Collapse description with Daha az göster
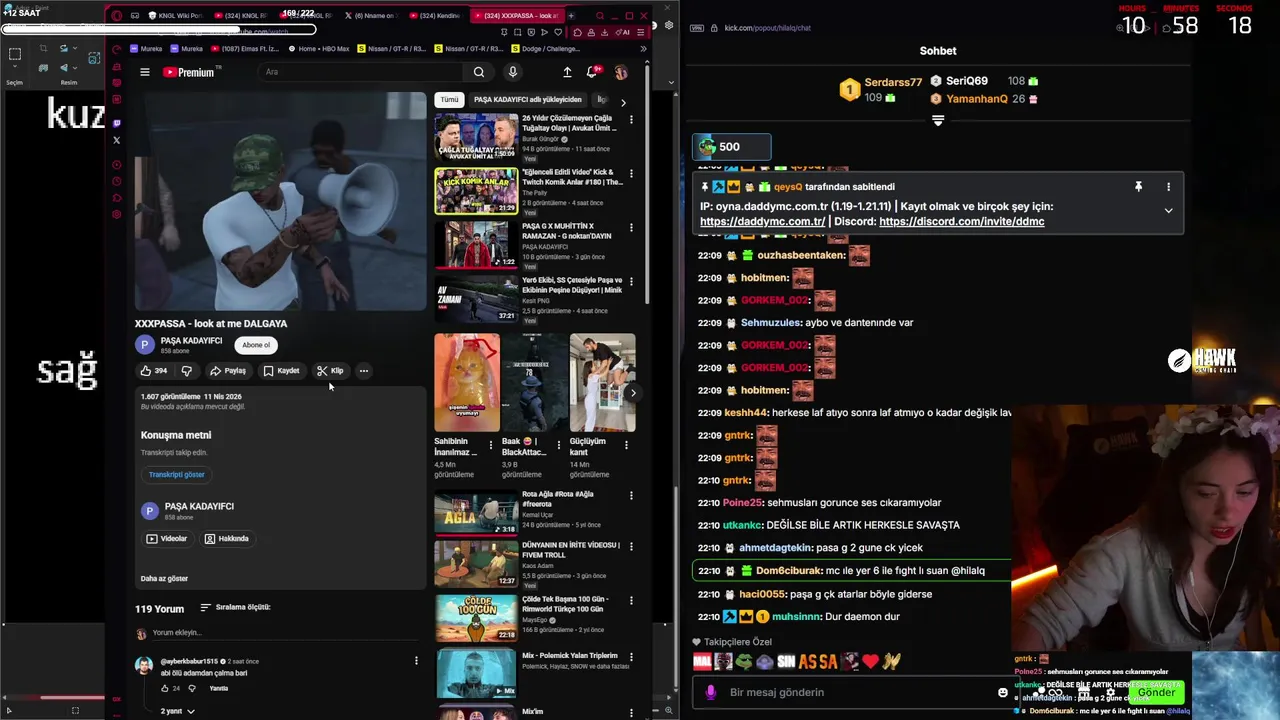The width and height of the screenshot is (1280, 720). 164,578
